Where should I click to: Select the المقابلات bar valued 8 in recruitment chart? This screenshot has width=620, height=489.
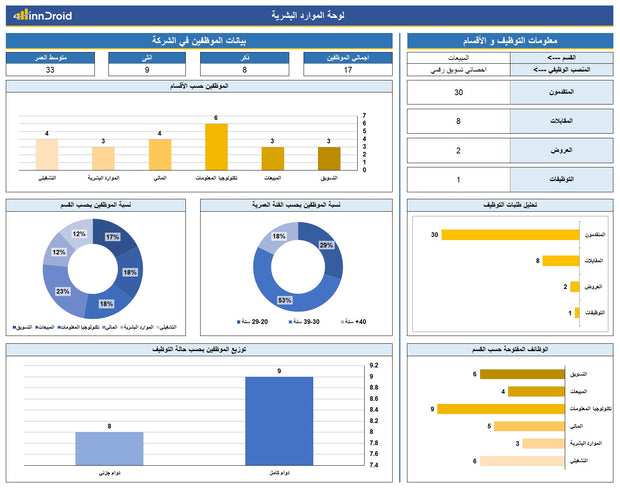tap(561, 261)
